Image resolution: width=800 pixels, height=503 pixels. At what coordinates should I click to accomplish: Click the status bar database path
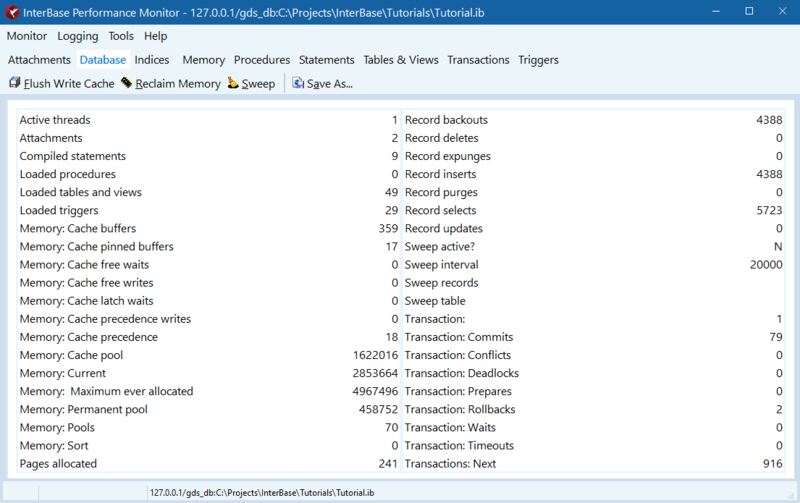click(x=262, y=493)
